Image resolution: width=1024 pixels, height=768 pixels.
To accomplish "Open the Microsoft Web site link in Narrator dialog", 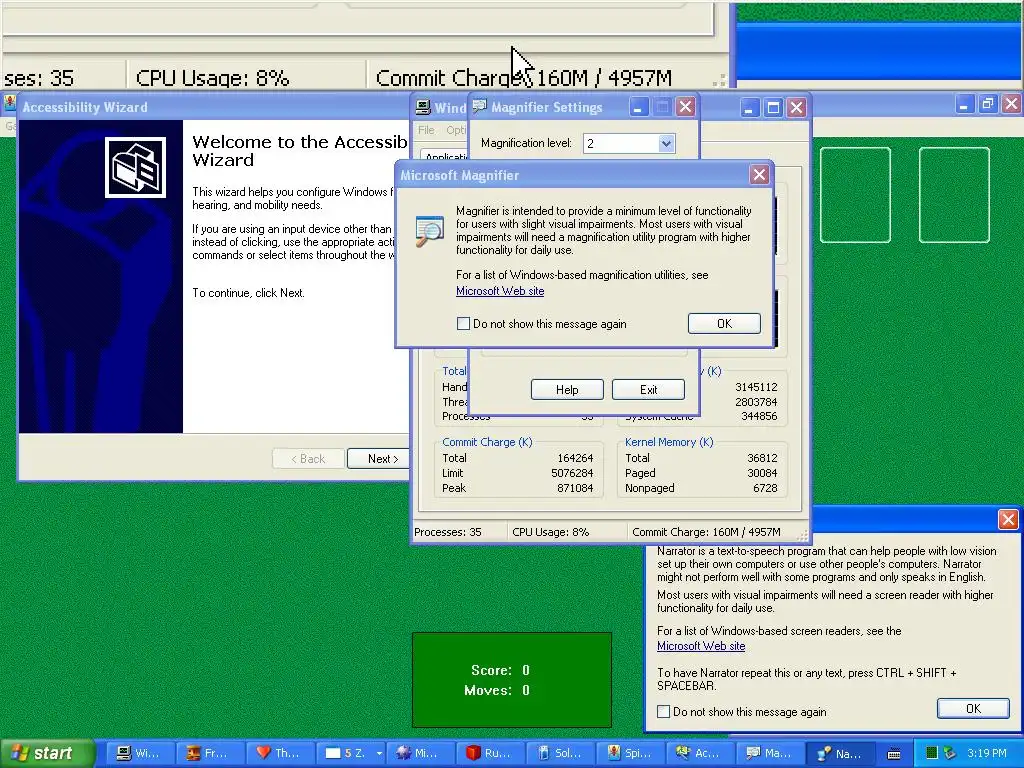I will click(x=701, y=646).
